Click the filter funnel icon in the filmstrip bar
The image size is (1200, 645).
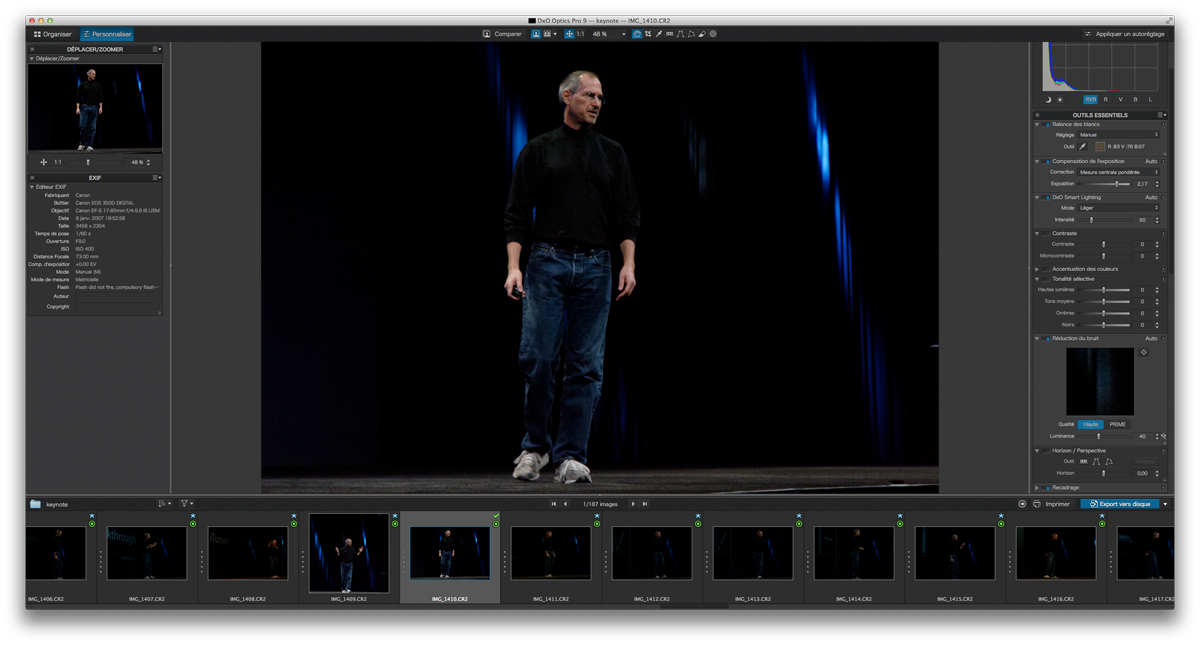tap(185, 504)
